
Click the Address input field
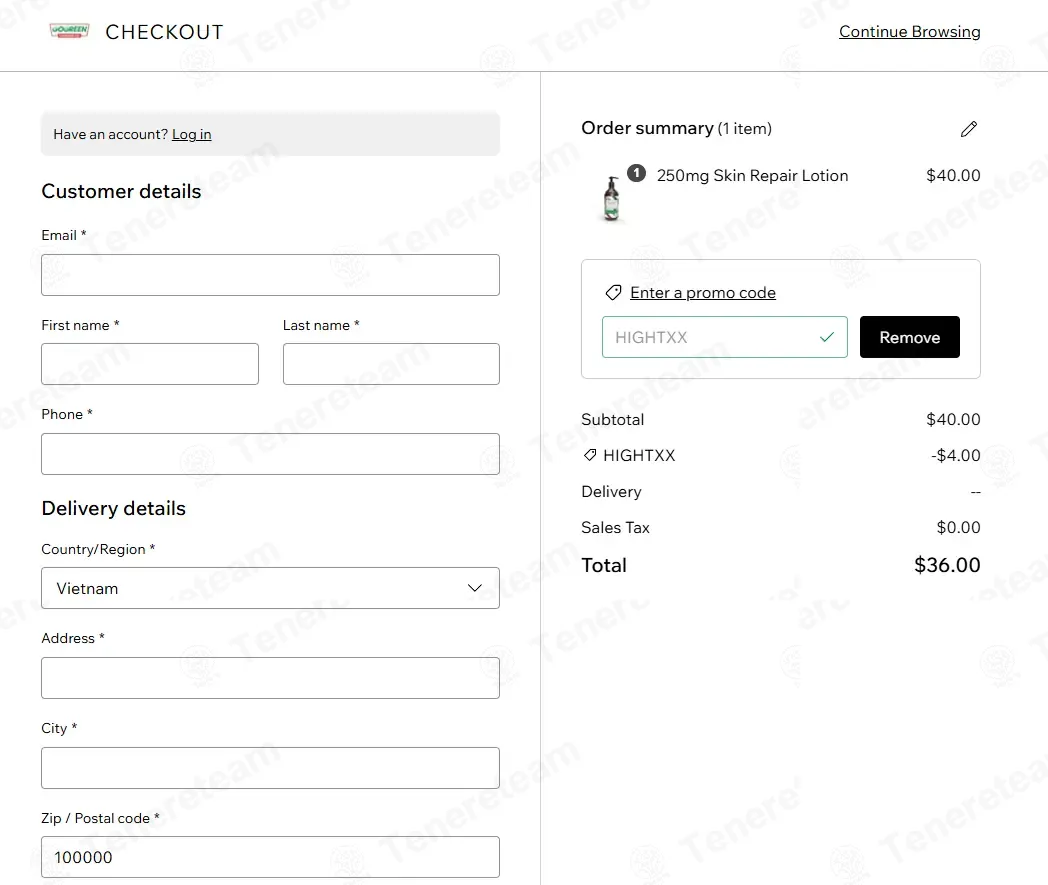pyautogui.click(x=270, y=678)
